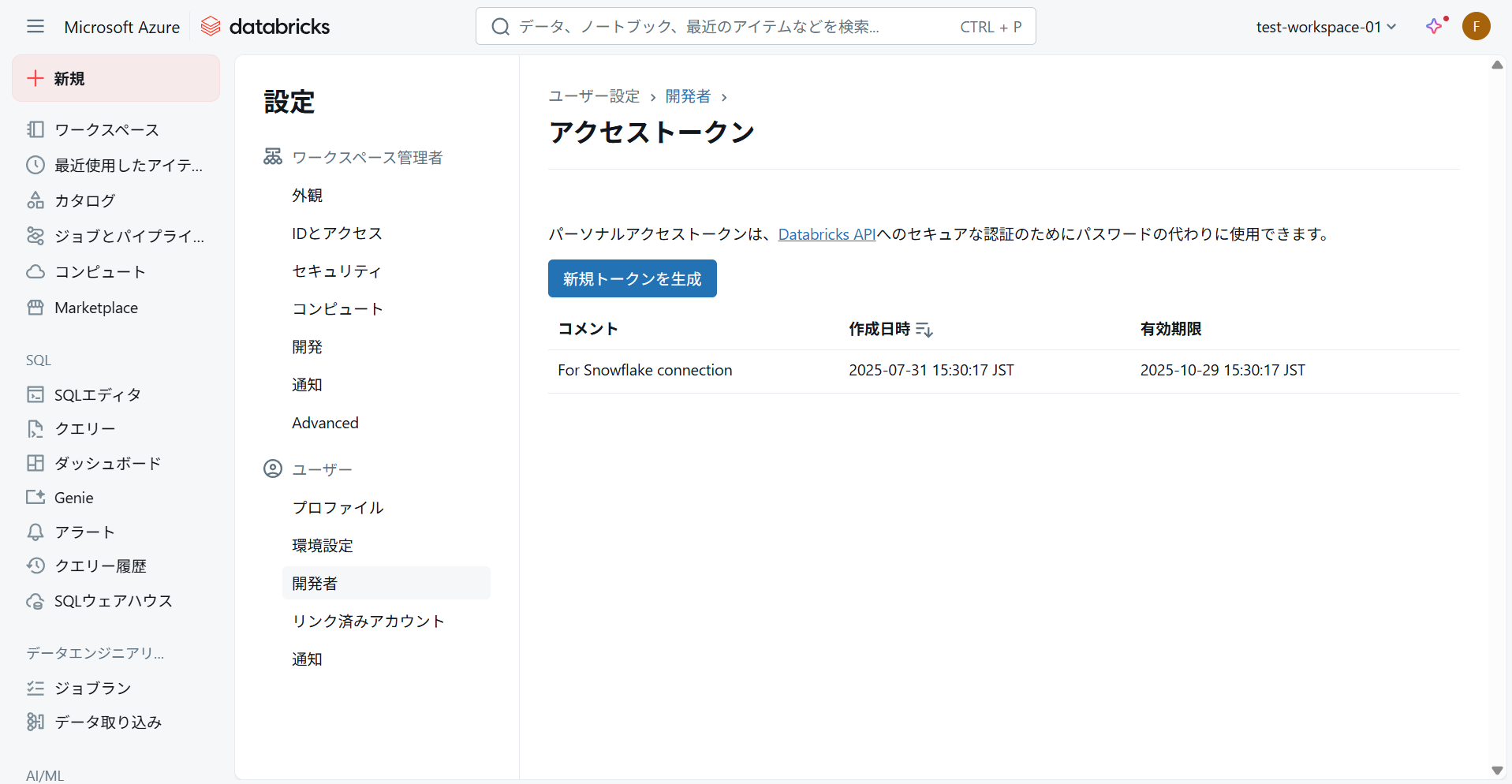
Task: Click 新規トークンを生成 button
Action: click(x=632, y=278)
